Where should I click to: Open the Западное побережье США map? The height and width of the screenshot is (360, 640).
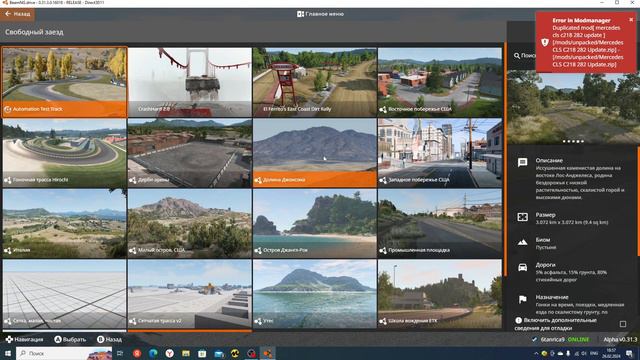pos(440,153)
